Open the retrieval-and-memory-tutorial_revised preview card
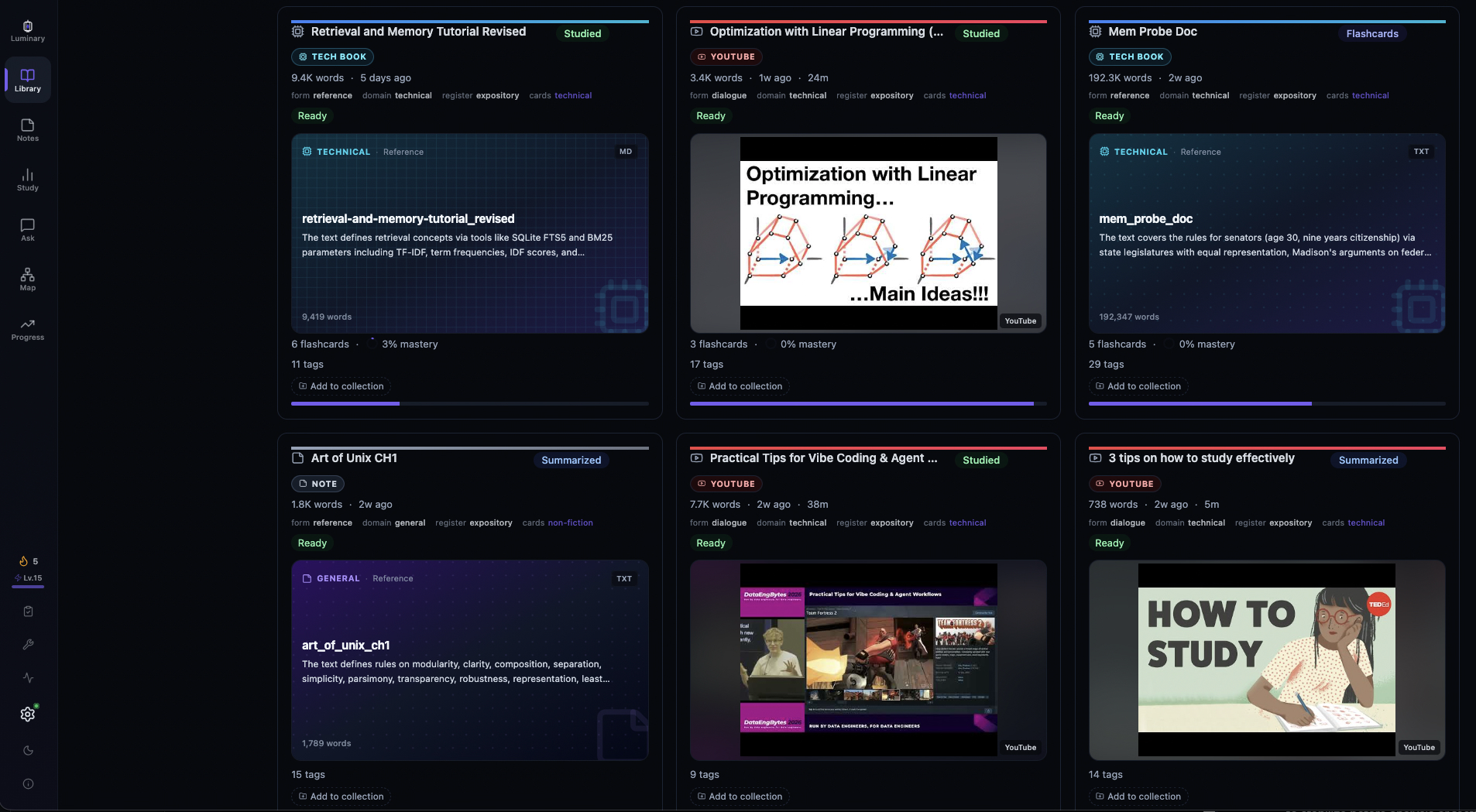This screenshot has width=1476, height=812. 470,233
